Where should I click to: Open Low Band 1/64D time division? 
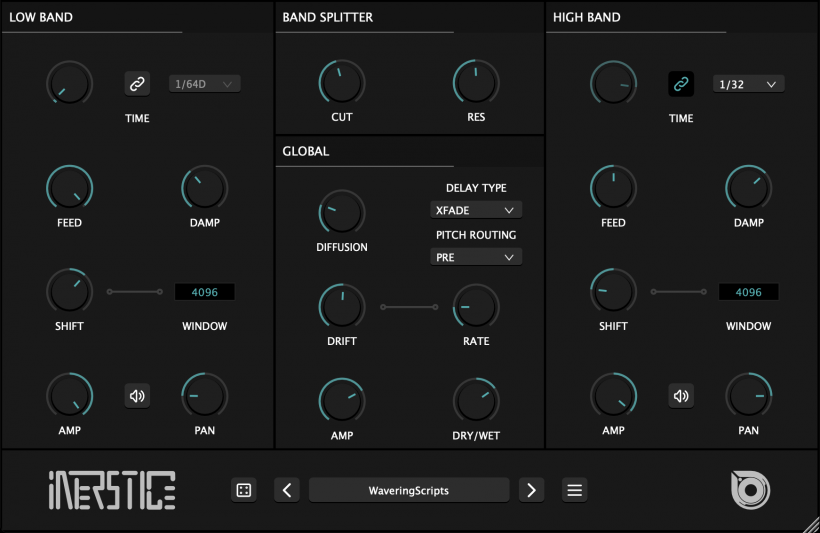coord(205,84)
